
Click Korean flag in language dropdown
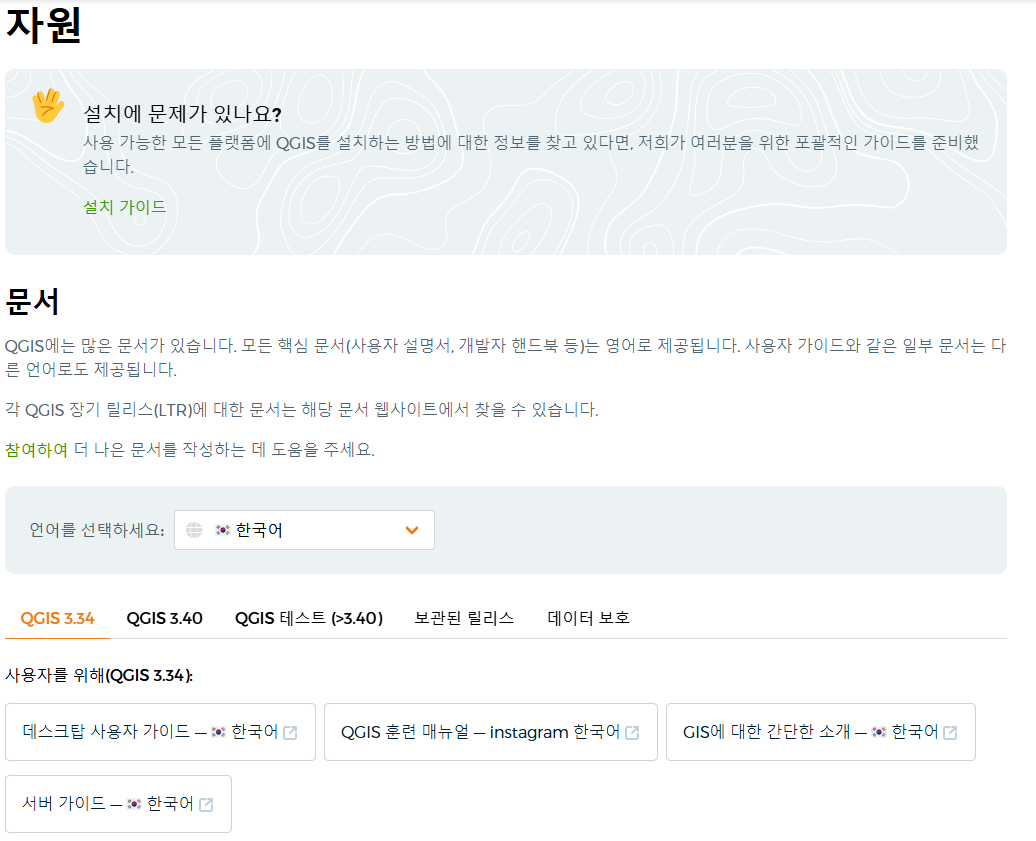click(x=223, y=530)
